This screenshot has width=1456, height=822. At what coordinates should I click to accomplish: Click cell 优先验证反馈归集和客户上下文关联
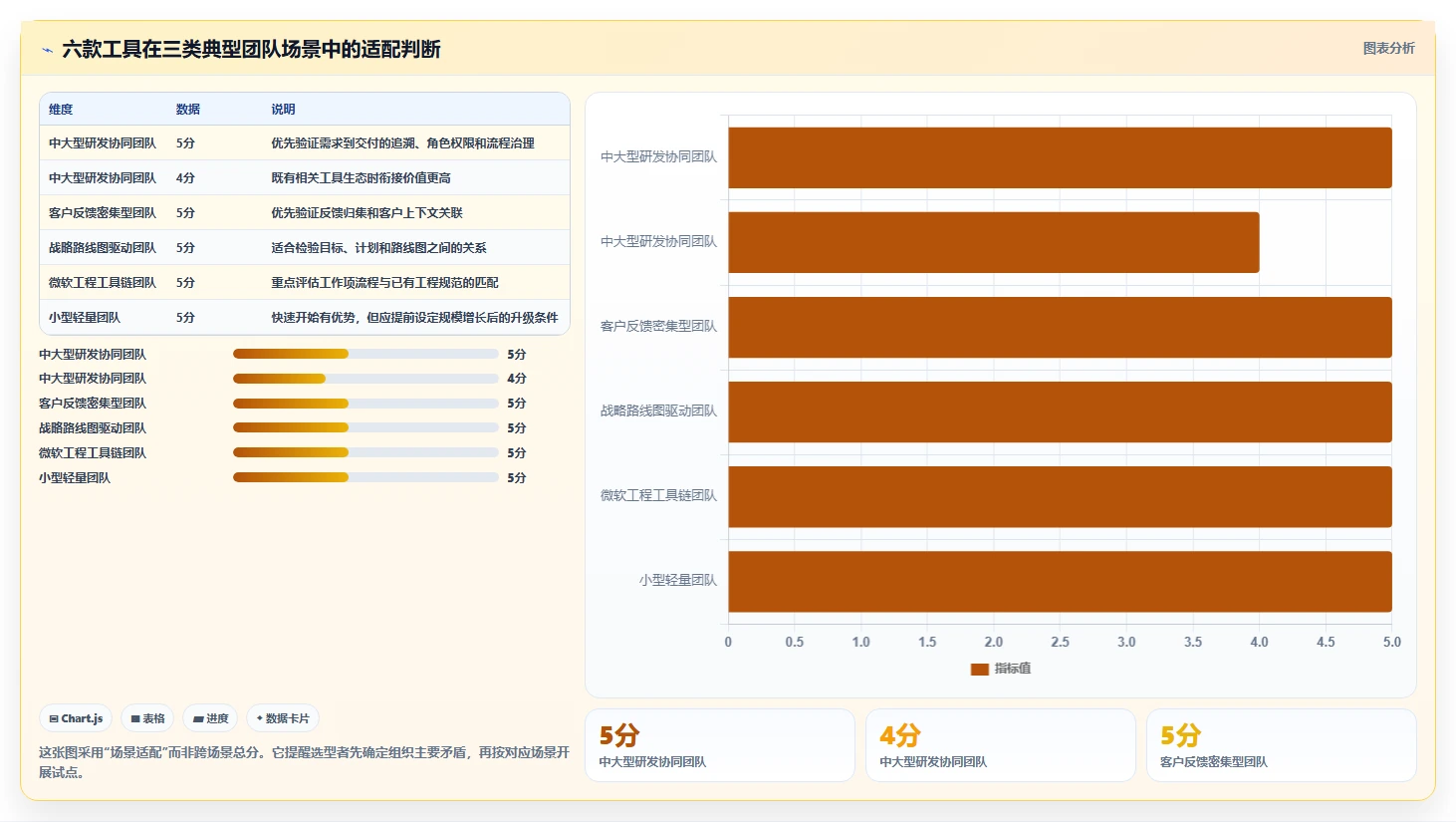pyautogui.click(x=366, y=213)
